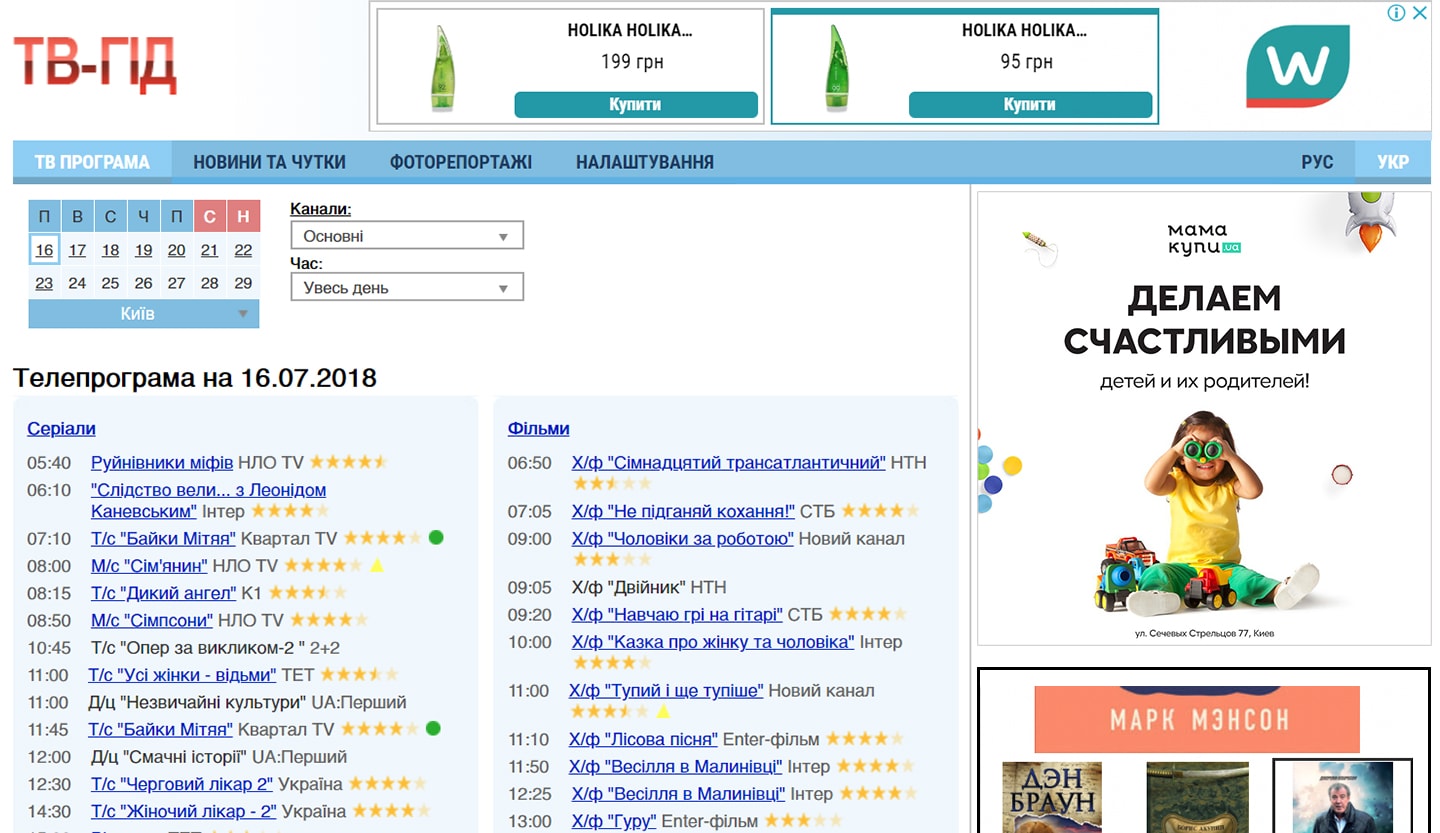This screenshot has width=1440, height=833.
Task: Click the first HOLIKA HOLIKA product image
Action: coord(443,67)
